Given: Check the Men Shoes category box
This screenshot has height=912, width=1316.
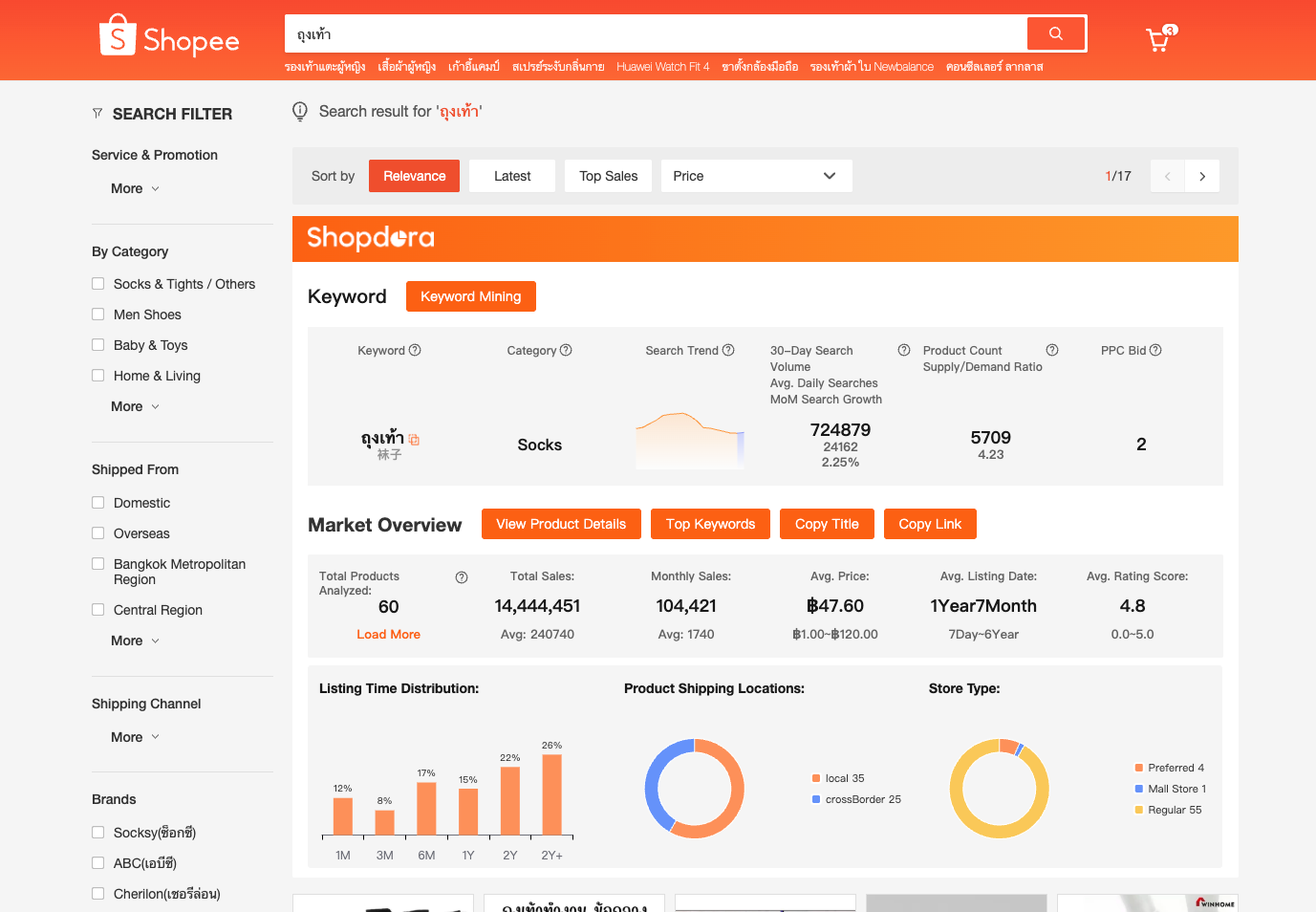Looking at the screenshot, I should (97, 315).
